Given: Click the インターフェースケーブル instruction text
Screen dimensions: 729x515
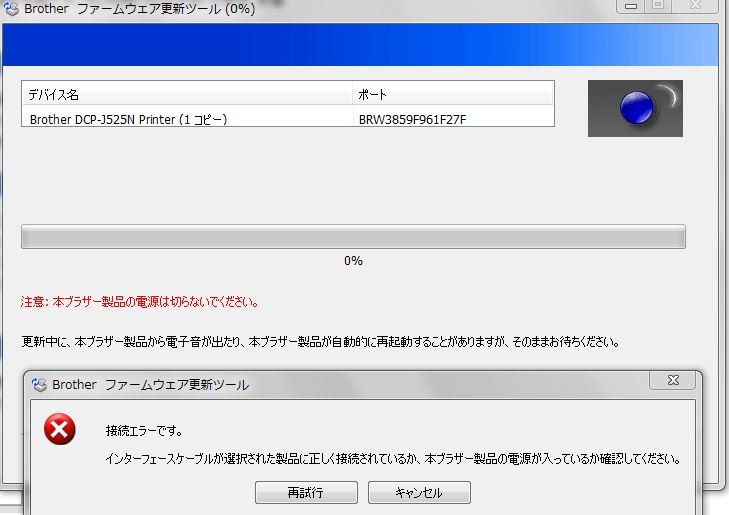Looking at the screenshot, I should pos(393,459).
